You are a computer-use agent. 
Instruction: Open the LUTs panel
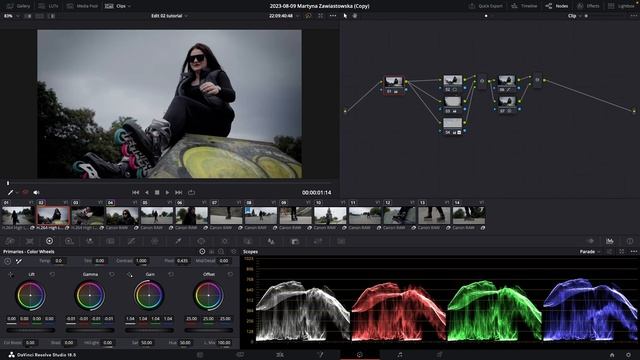[48, 6]
